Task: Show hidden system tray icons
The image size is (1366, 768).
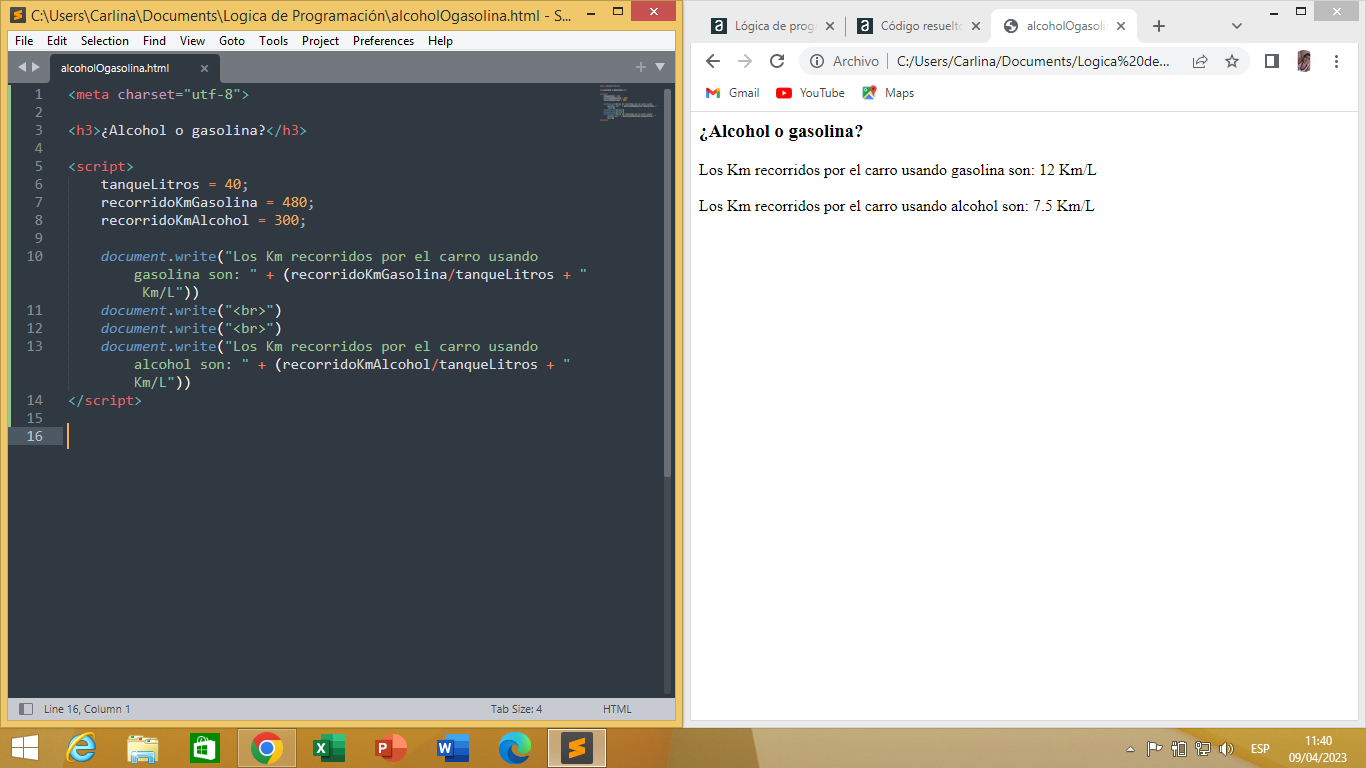Action: (x=1131, y=749)
